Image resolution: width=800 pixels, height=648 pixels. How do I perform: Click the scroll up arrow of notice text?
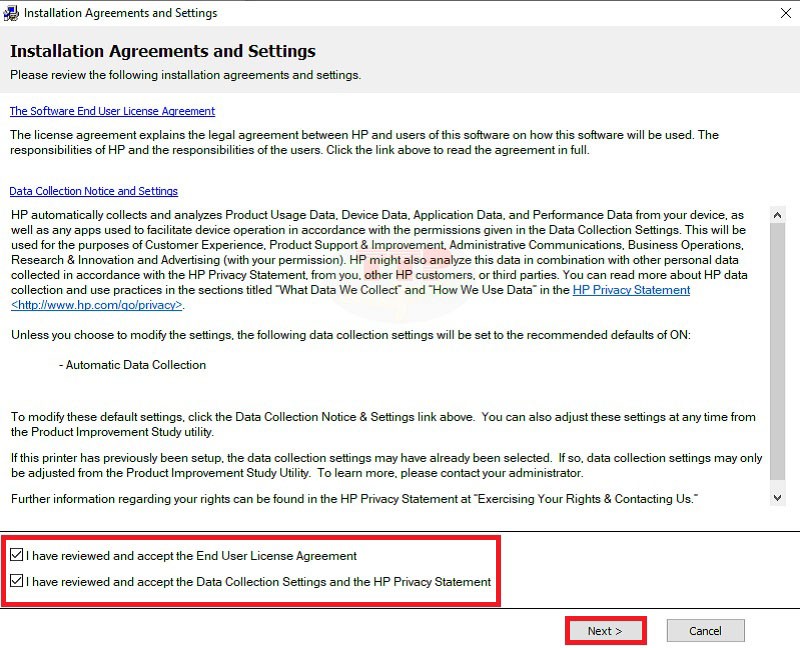point(777,215)
